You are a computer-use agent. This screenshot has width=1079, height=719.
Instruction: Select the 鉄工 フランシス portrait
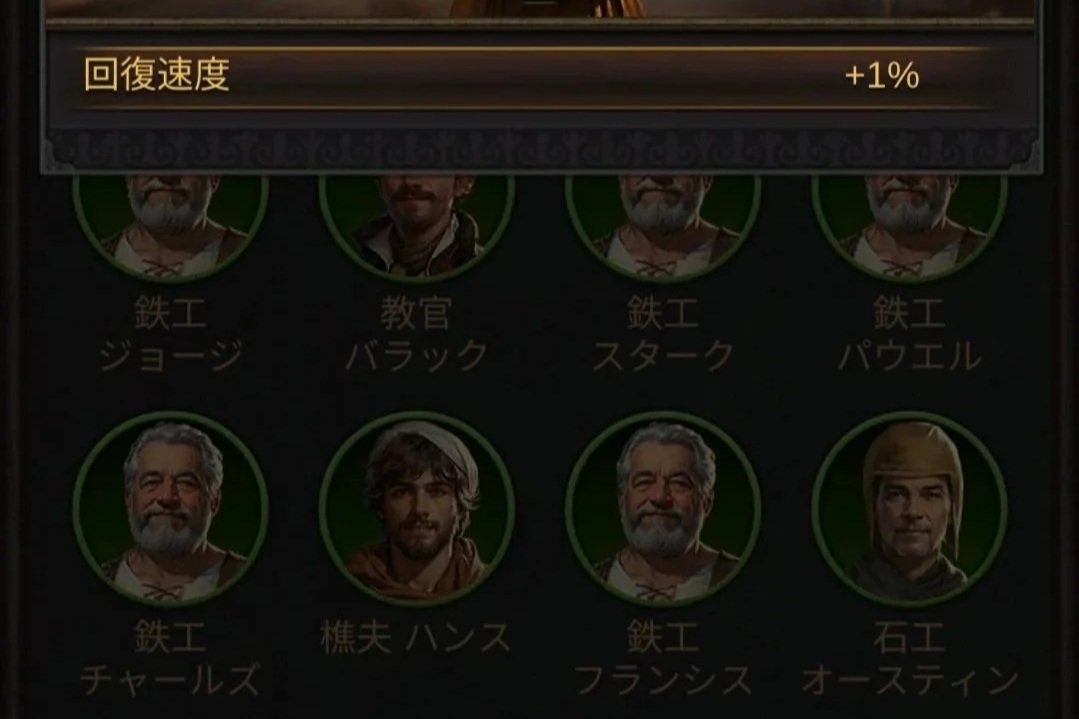663,510
